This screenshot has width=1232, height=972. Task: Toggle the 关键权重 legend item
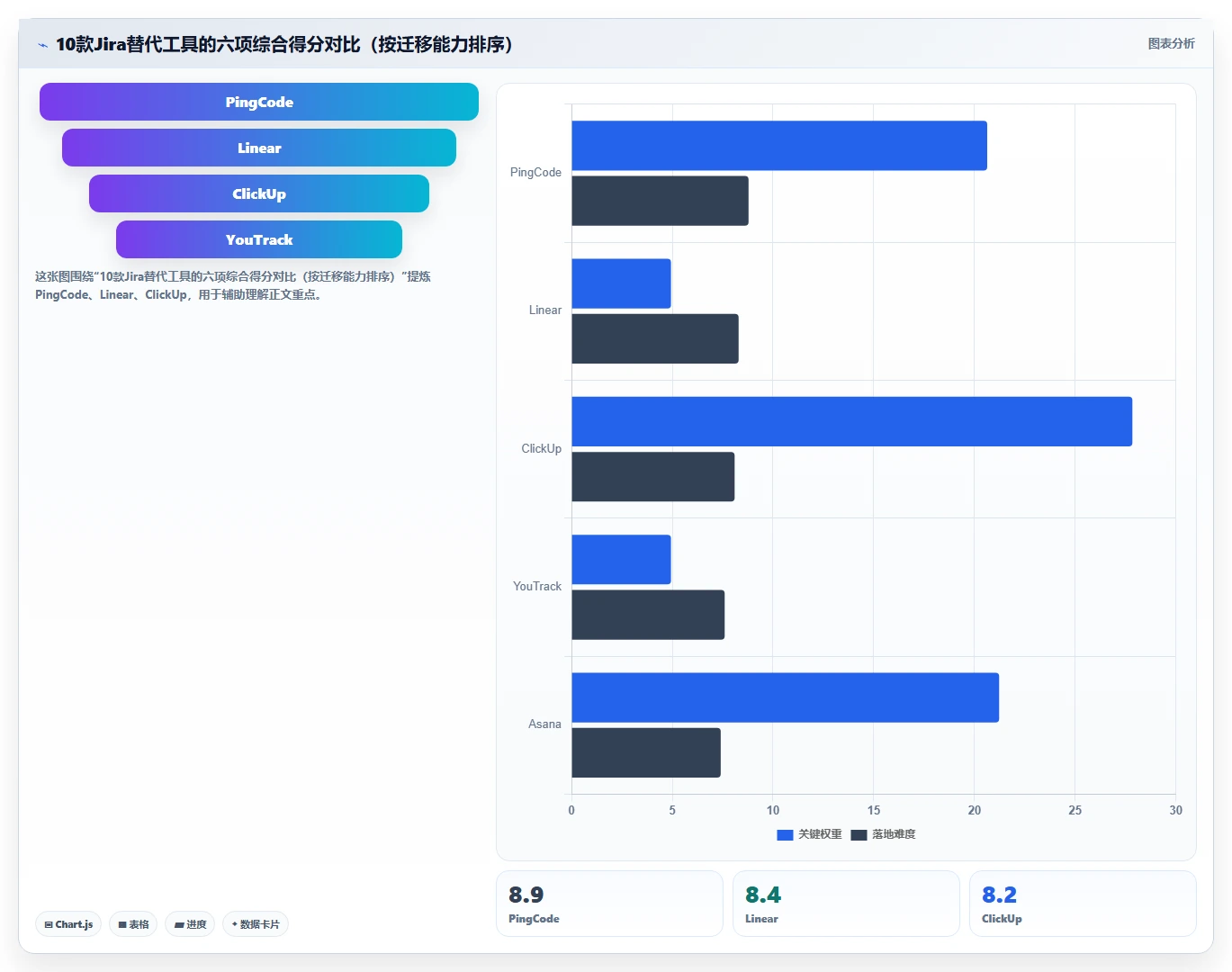[809, 834]
